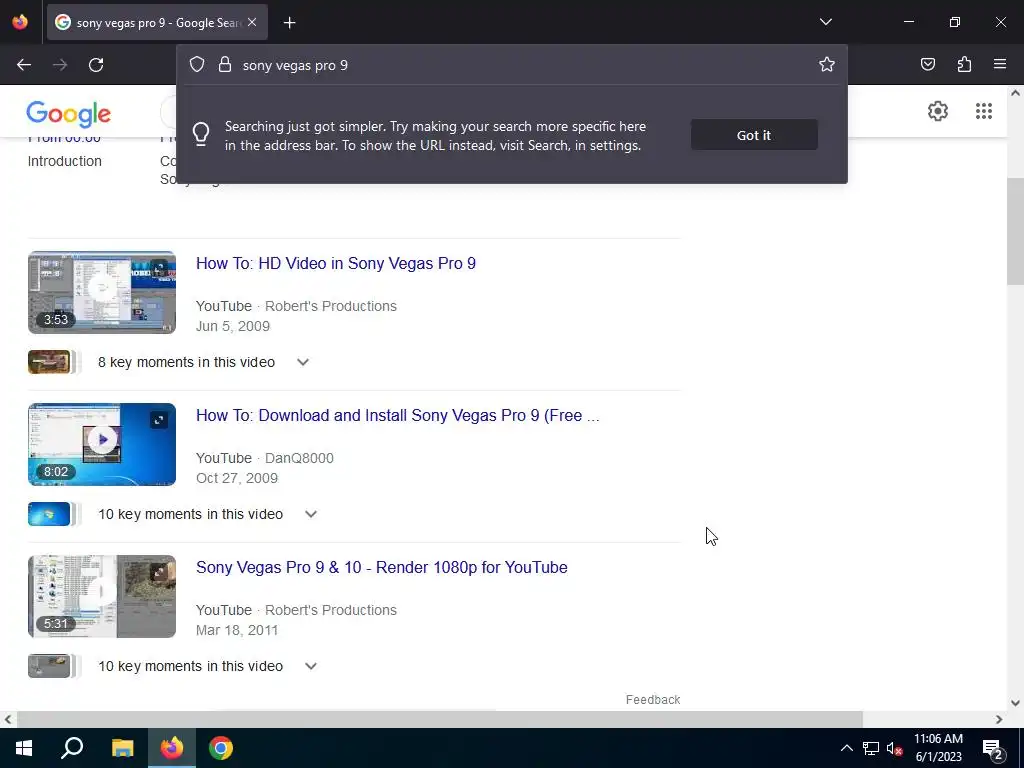Screen dimensions: 1024x768
Task: Click the Firefox View icon in the tab bar
Action: 20,22
